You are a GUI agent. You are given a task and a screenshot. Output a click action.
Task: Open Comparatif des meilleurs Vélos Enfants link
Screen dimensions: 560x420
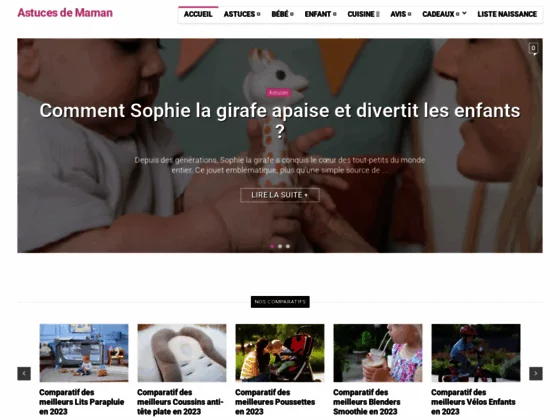pyautogui.click(x=473, y=402)
